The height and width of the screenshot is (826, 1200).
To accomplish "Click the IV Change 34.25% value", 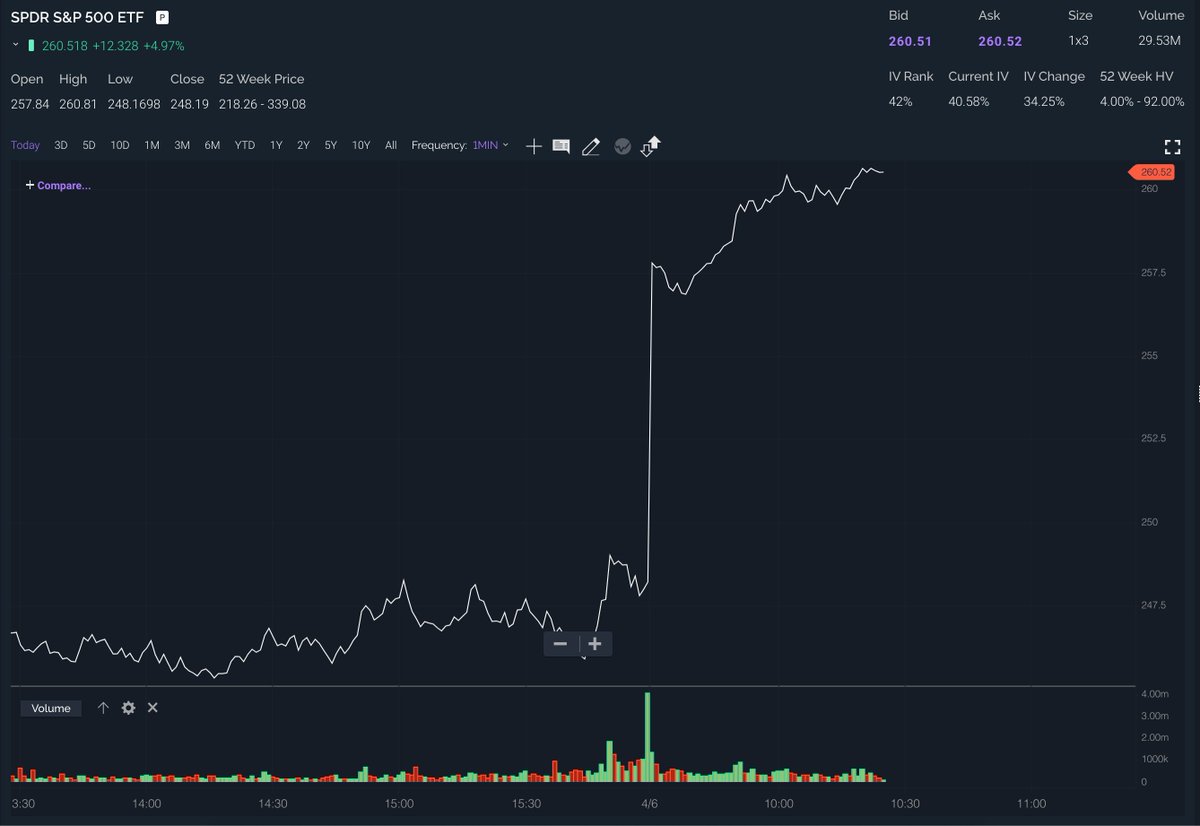I will coord(1045,101).
